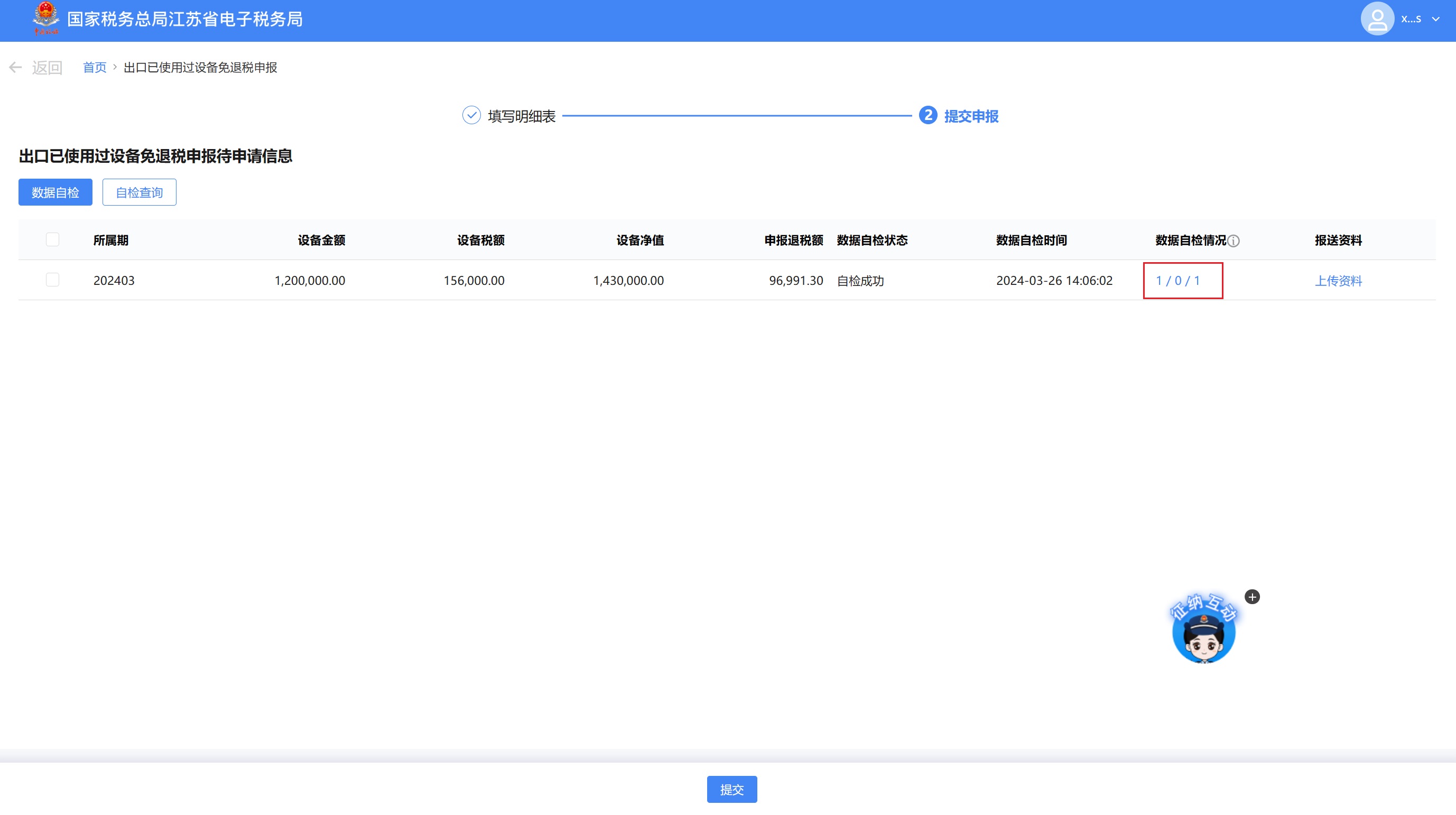Screen dimensions: 1456x815
Task: Check the 202403 row checkbox
Action: coord(52,280)
